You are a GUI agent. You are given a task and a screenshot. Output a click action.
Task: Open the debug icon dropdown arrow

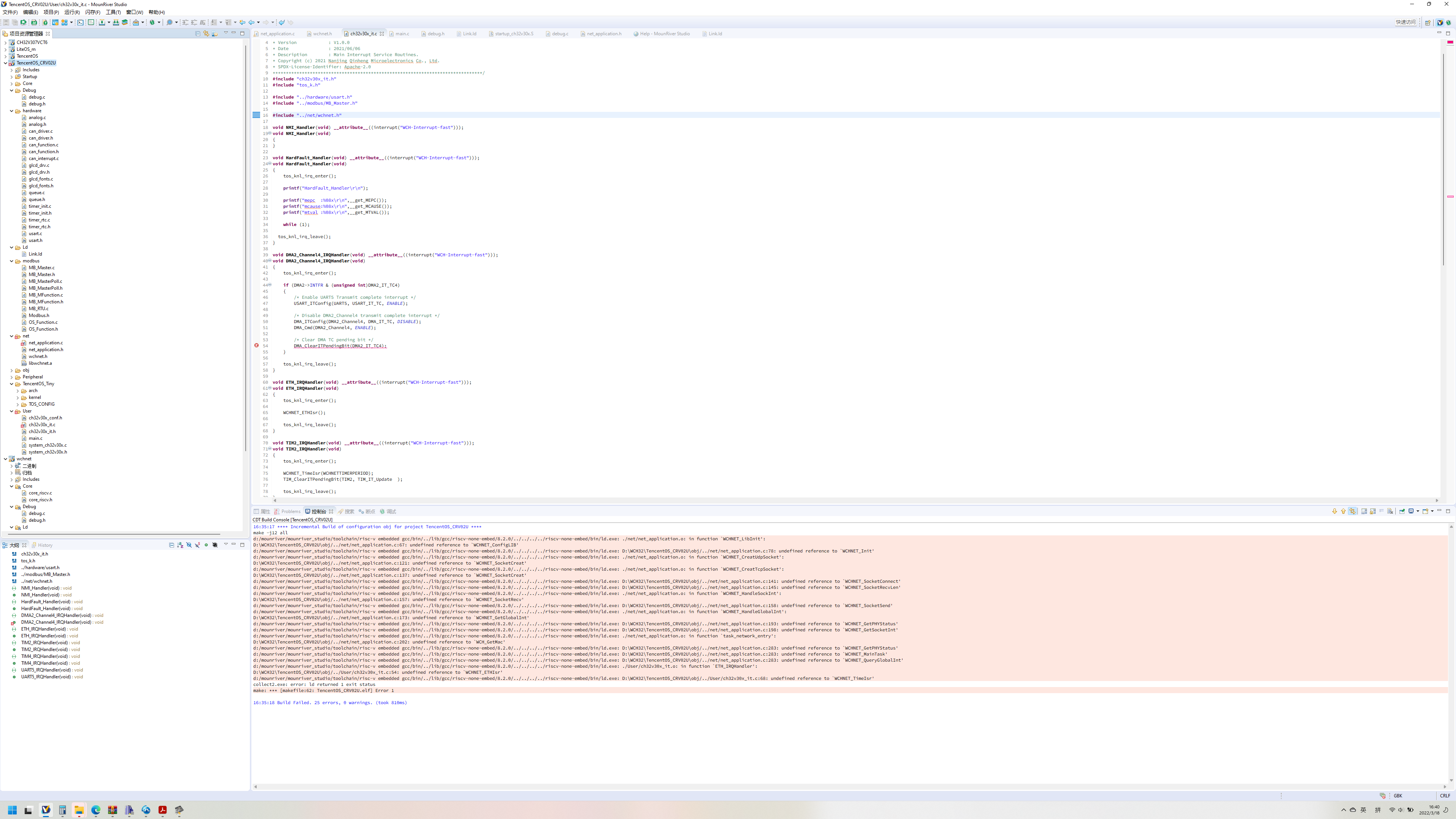[x=159, y=23]
